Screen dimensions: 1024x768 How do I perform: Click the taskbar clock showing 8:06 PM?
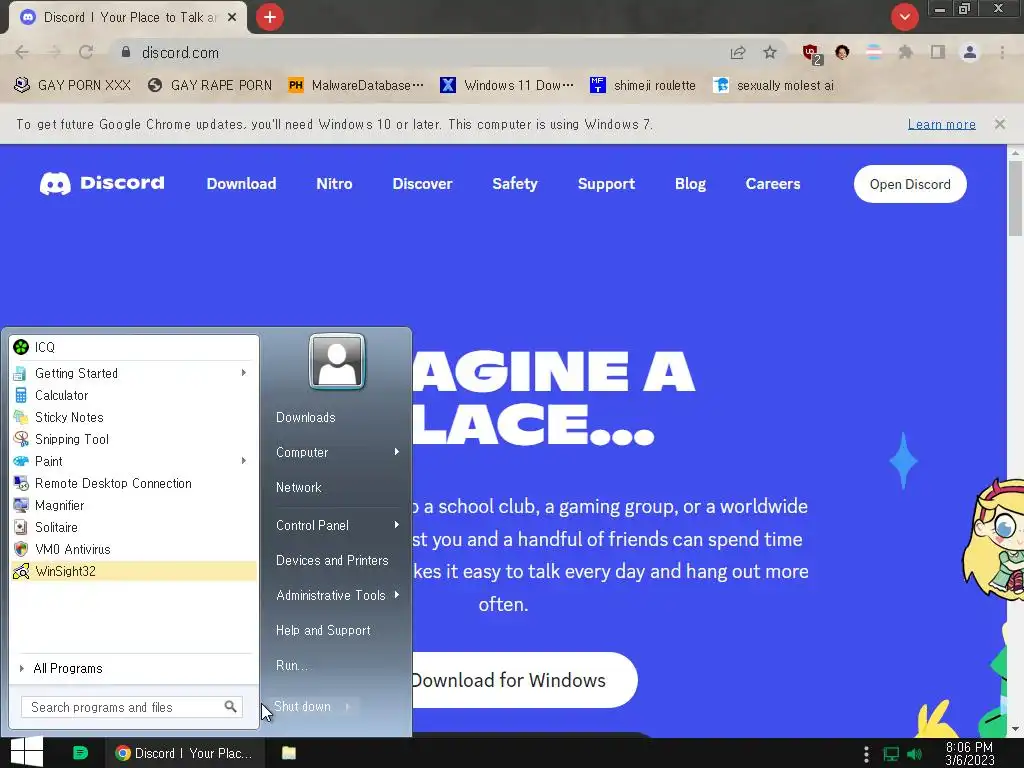[970, 753]
